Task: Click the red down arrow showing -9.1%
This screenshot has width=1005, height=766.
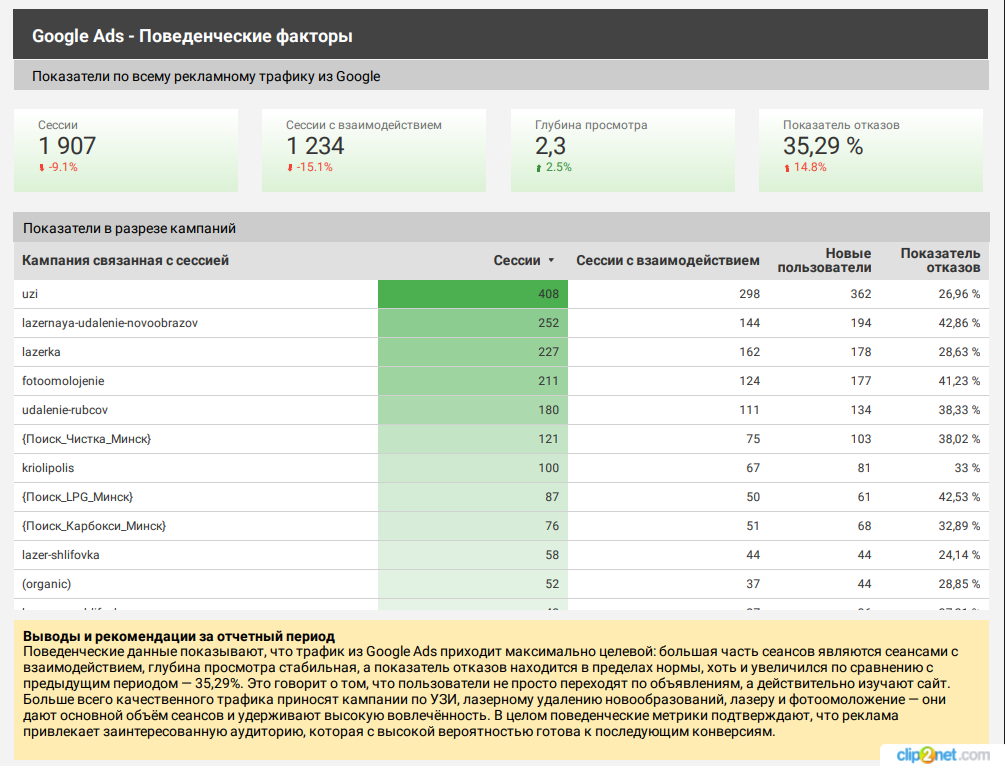Action: (42, 168)
